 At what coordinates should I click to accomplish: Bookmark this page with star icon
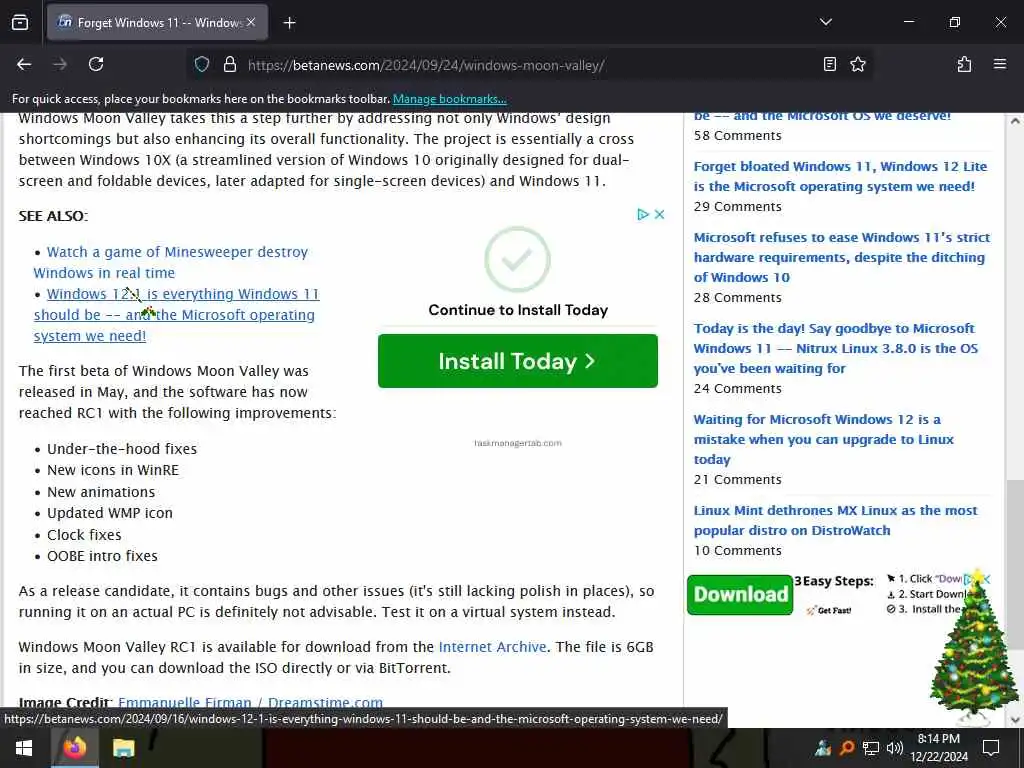click(x=858, y=64)
